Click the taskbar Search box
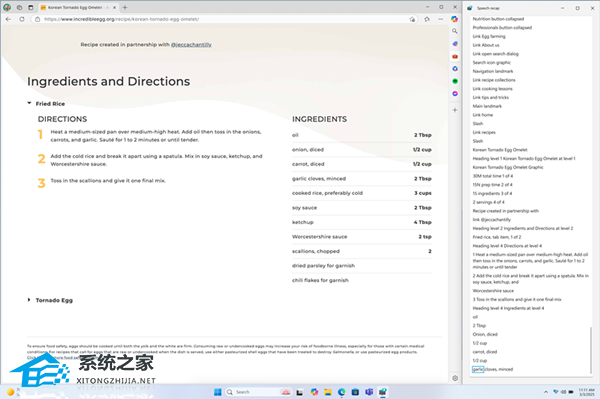Screen dimensions: 600x399 (258, 392)
